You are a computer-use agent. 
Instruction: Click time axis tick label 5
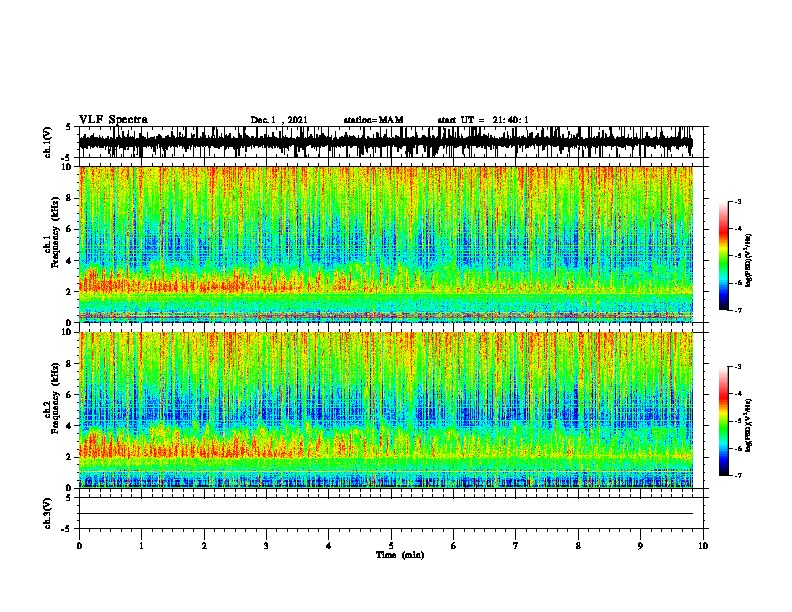(x=391, y=545)
